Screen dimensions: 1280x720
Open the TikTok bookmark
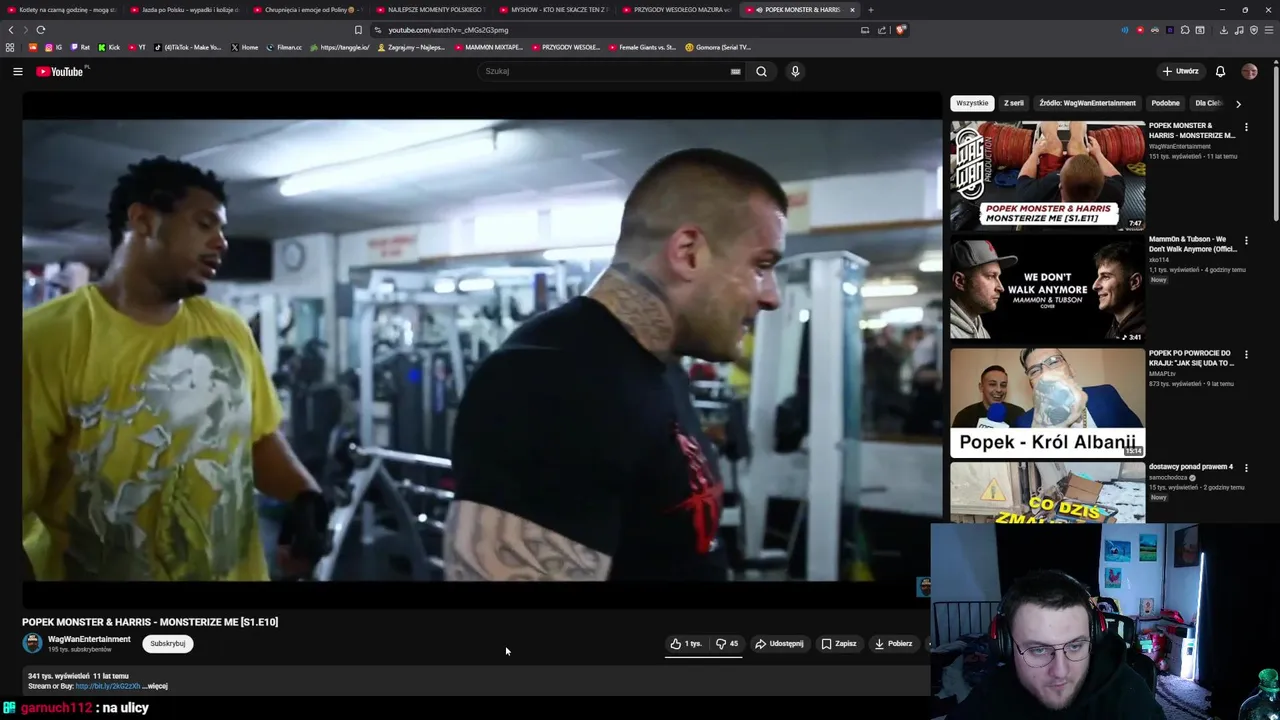pyautogui.click(x=187, y=47)
